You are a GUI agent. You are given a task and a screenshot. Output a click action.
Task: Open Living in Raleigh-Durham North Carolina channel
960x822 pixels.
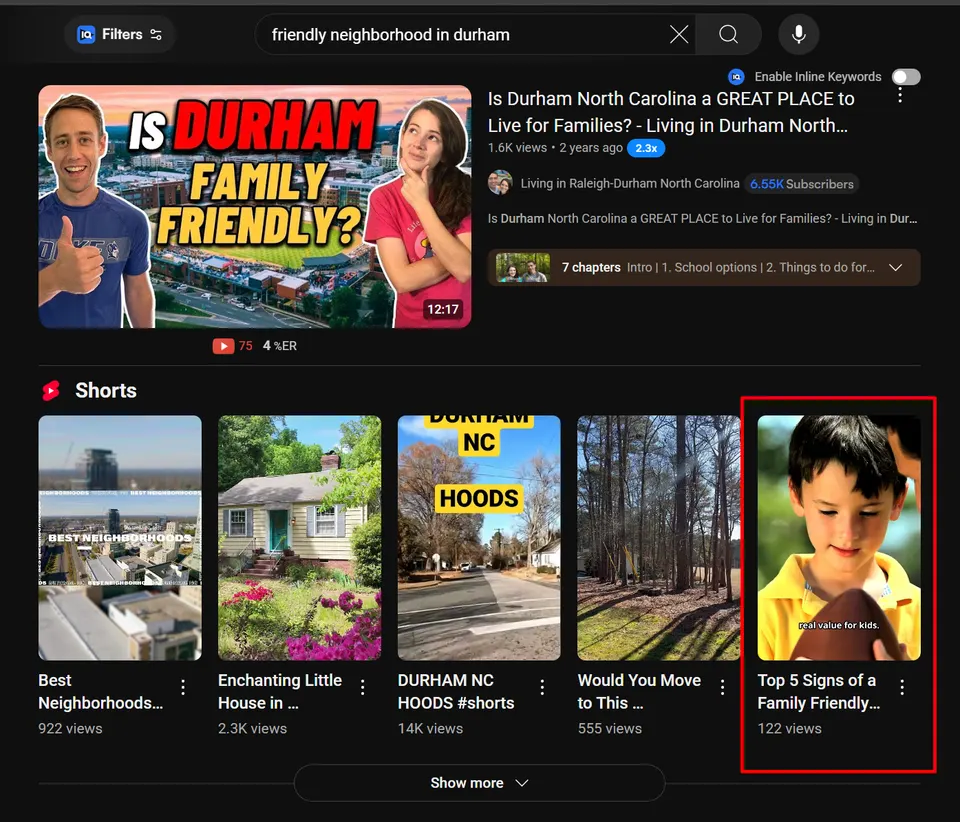click(x=630, y=184)
